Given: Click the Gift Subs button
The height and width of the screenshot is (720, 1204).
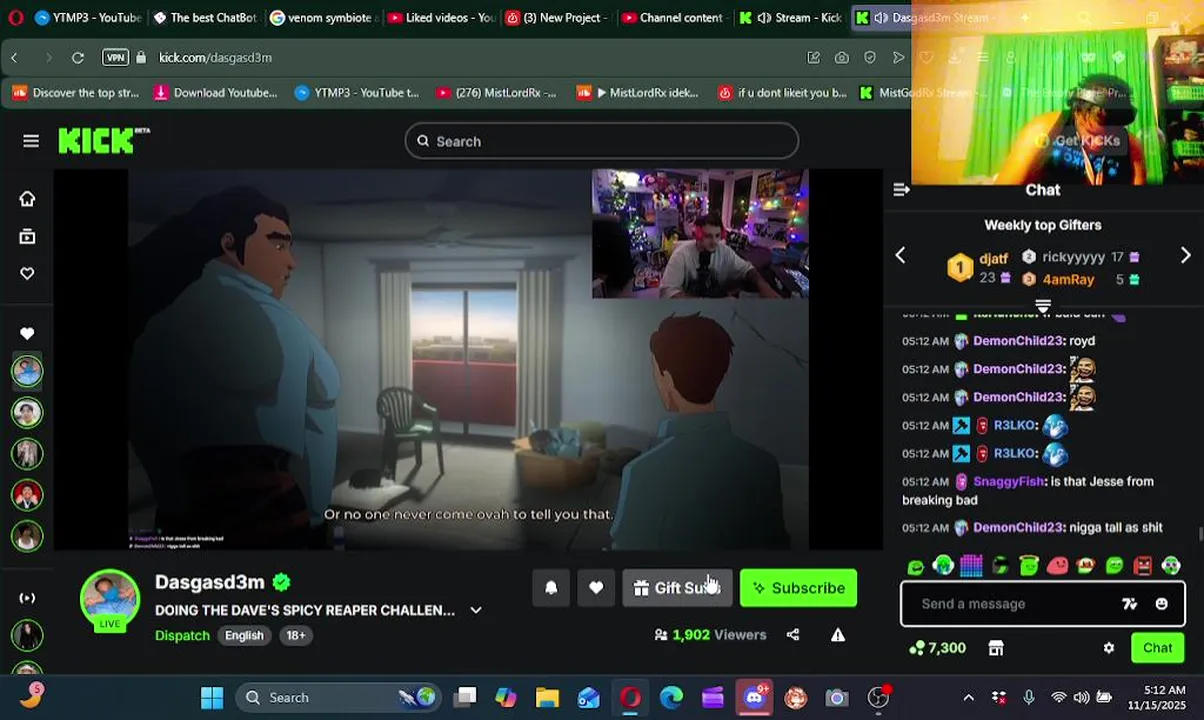Looking at the screenshot, I should [x=678, y=588].
